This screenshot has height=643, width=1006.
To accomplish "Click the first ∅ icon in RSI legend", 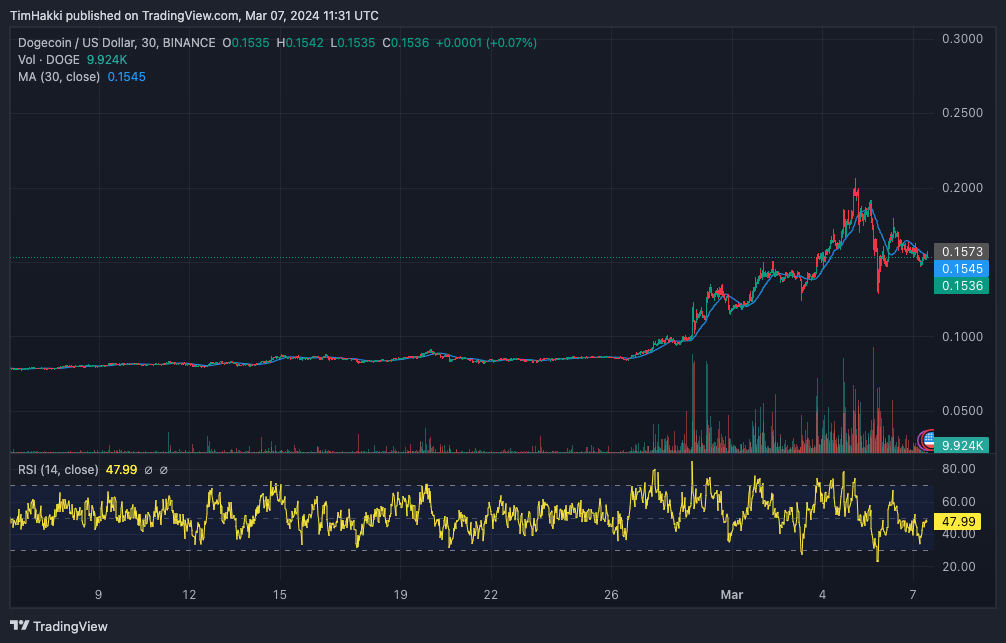I will (x=149, y=469).
